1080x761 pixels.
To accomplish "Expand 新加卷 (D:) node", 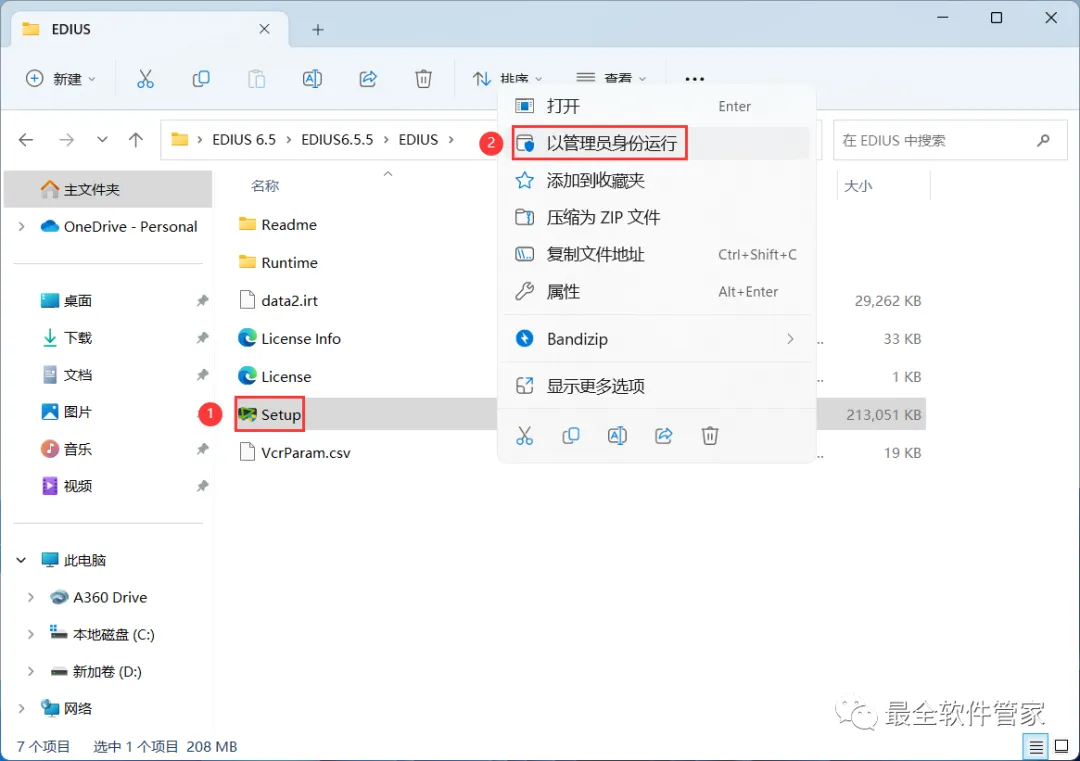I will pyautogui.click(x=30, y=671).
